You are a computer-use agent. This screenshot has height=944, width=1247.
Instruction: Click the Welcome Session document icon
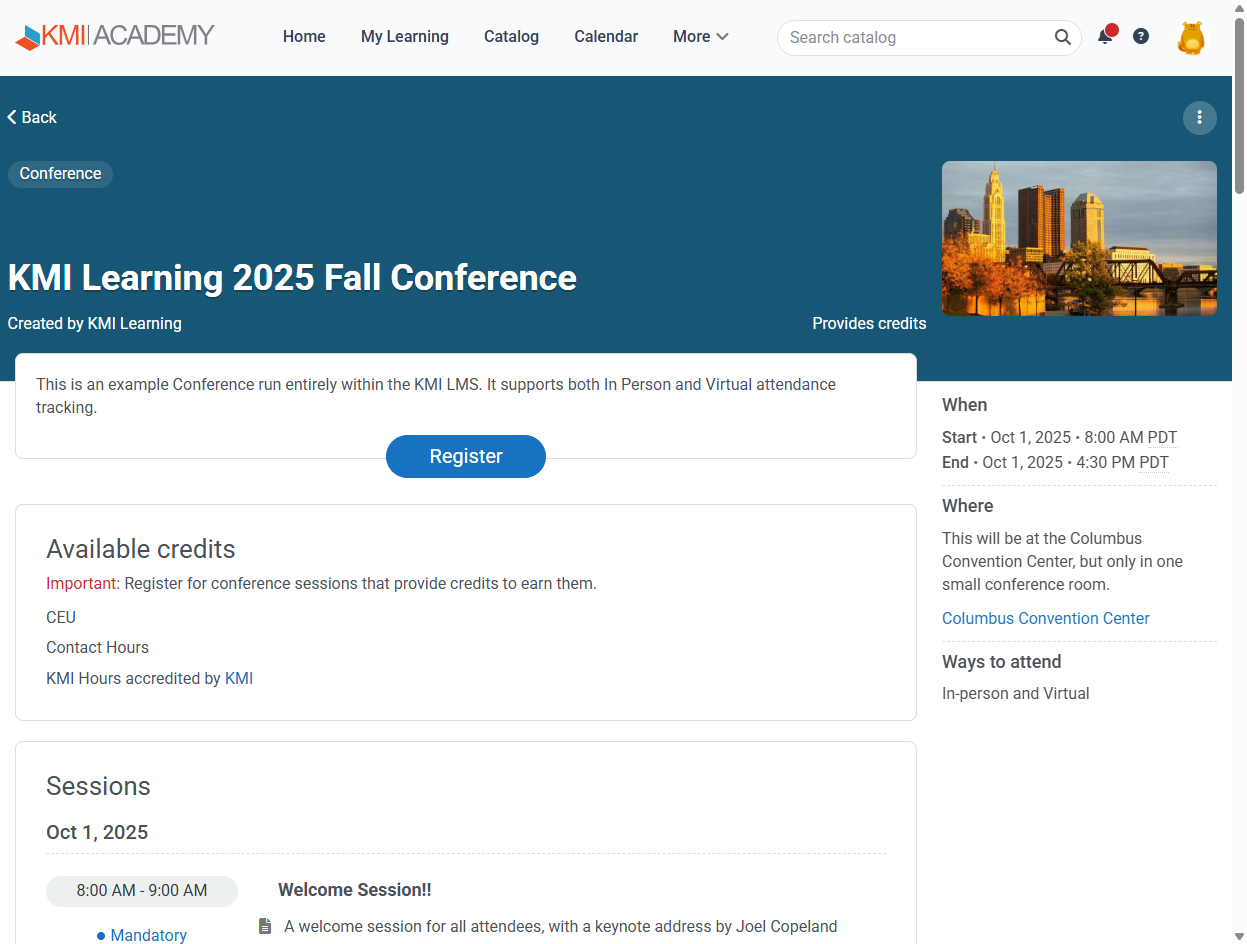point(265,926)
